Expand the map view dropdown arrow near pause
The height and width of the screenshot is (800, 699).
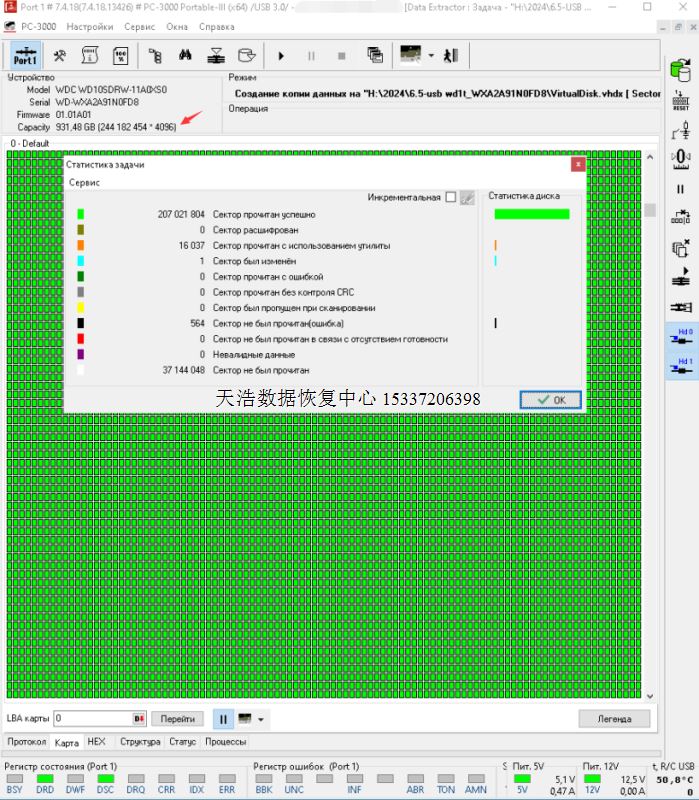click(x=262, y=719)
